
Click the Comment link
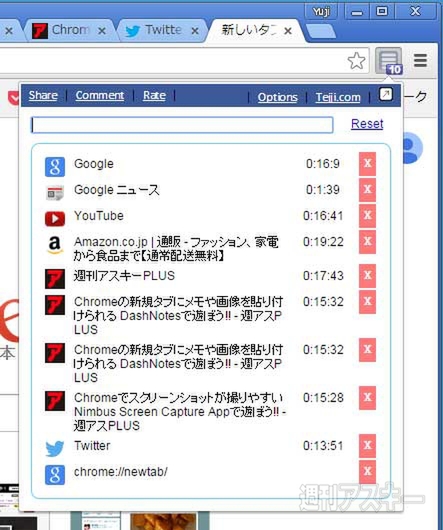(100, 96)
